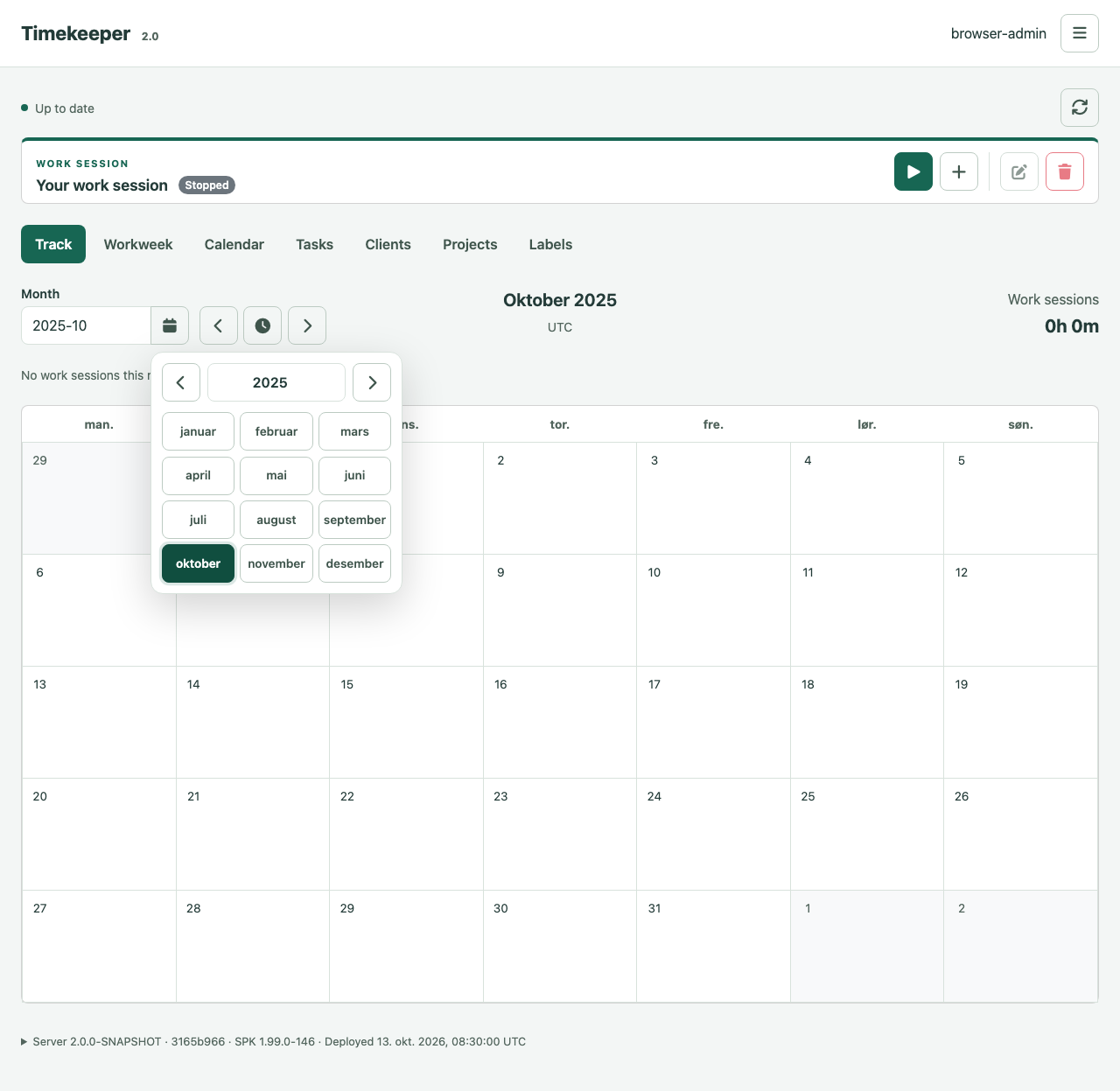This screenshot has width=1120, height=1091.
Task: Pick februar in the month picker
Action: click(x=276, y=431)
